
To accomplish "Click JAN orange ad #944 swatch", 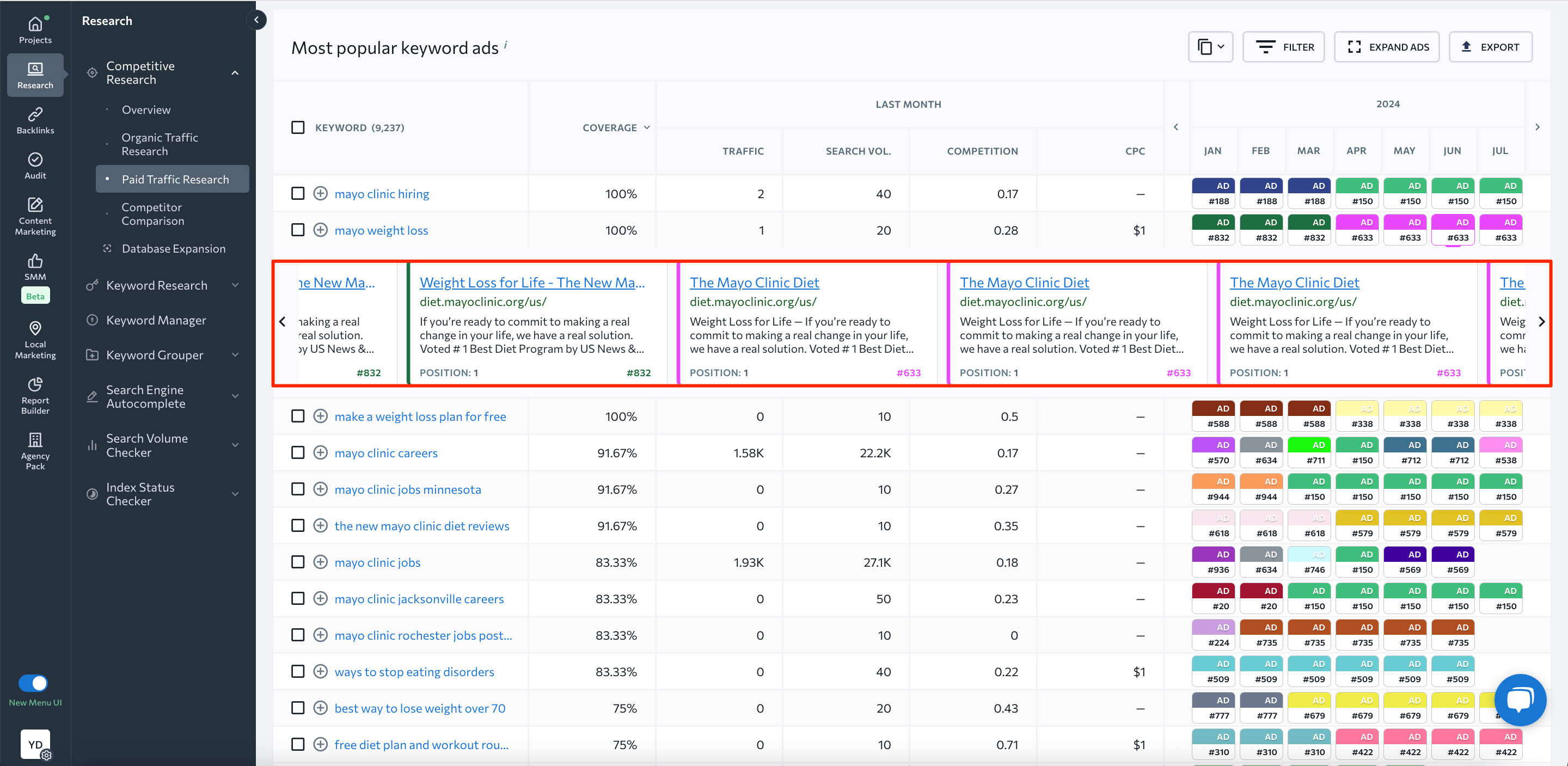I will [x=1213, y=489].
